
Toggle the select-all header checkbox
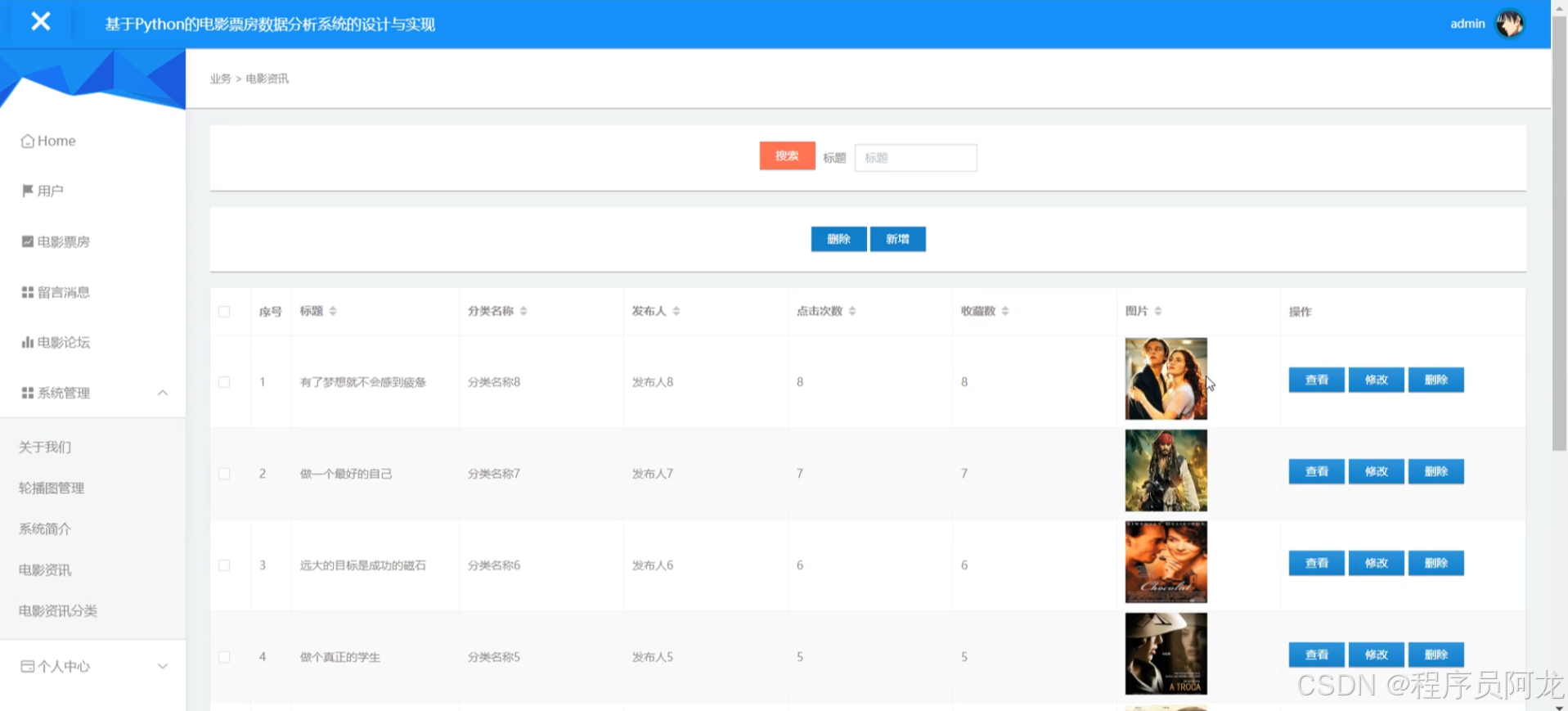point(224,312)
